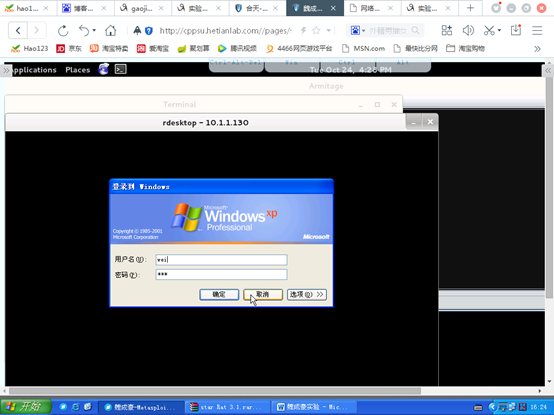Screen dimensions: 554x415
Task: Launch the globe web browser icon in panel
Action: click(x=104, y=69)
